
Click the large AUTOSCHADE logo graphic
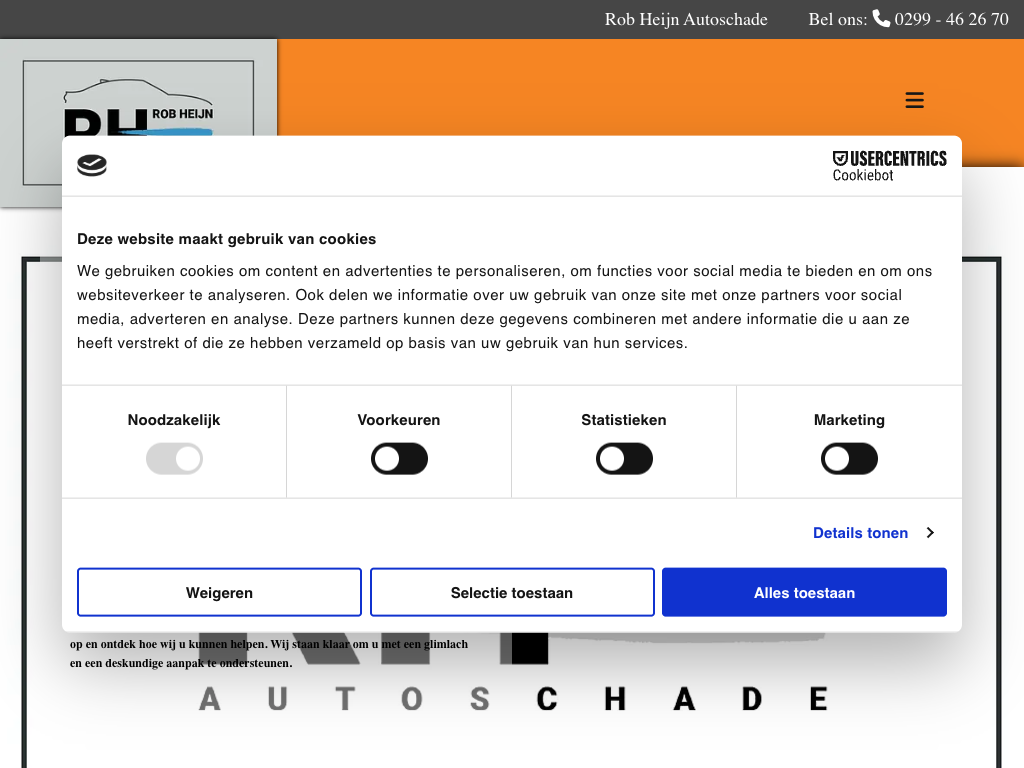pos(512,697)
